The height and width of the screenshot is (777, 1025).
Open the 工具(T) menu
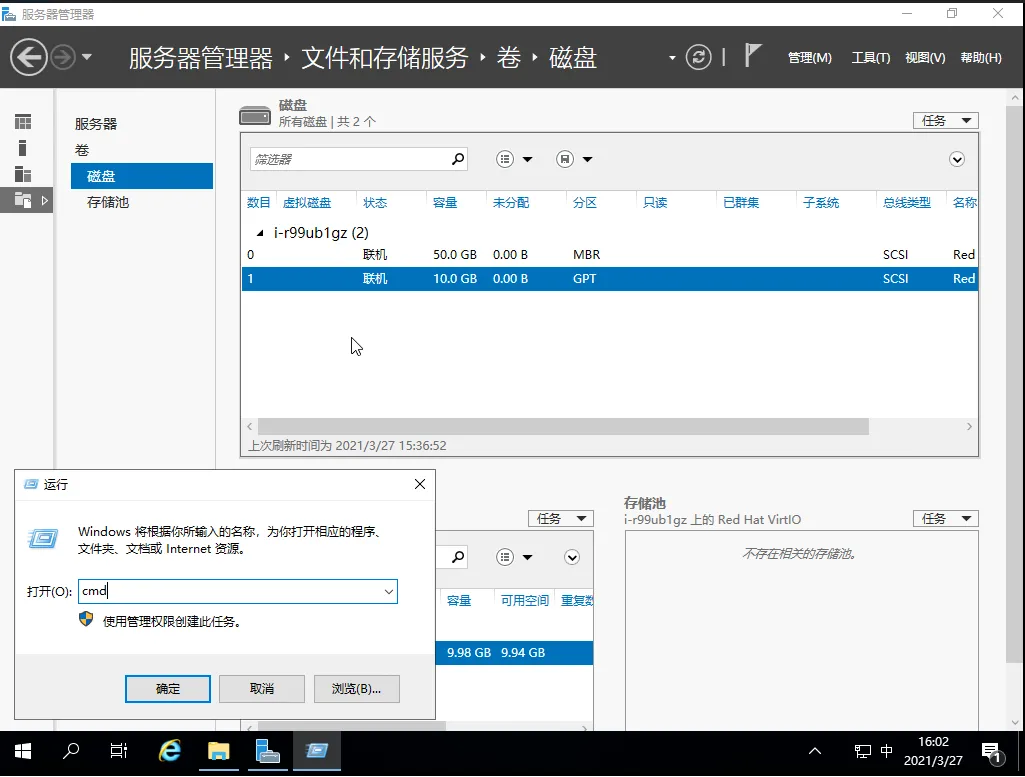[870, 58]
